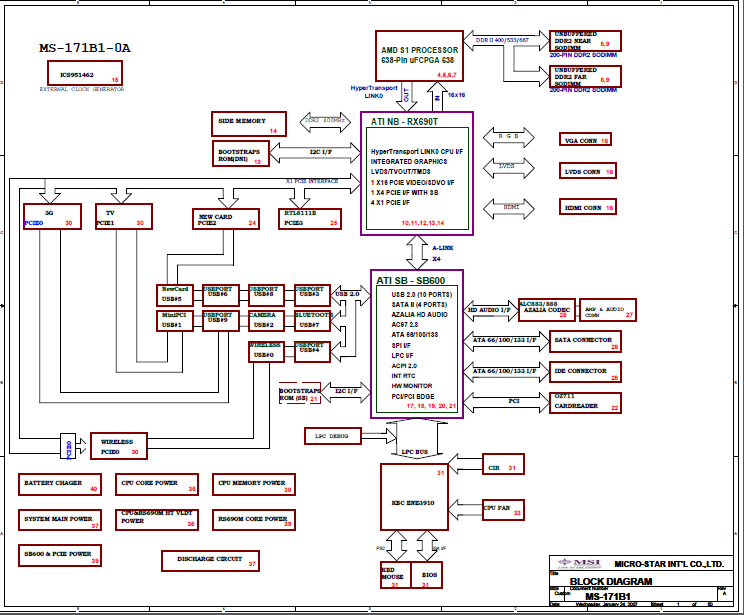Click the EXTERNAL CLOCK GENERATOR caption

click(82, 89)
